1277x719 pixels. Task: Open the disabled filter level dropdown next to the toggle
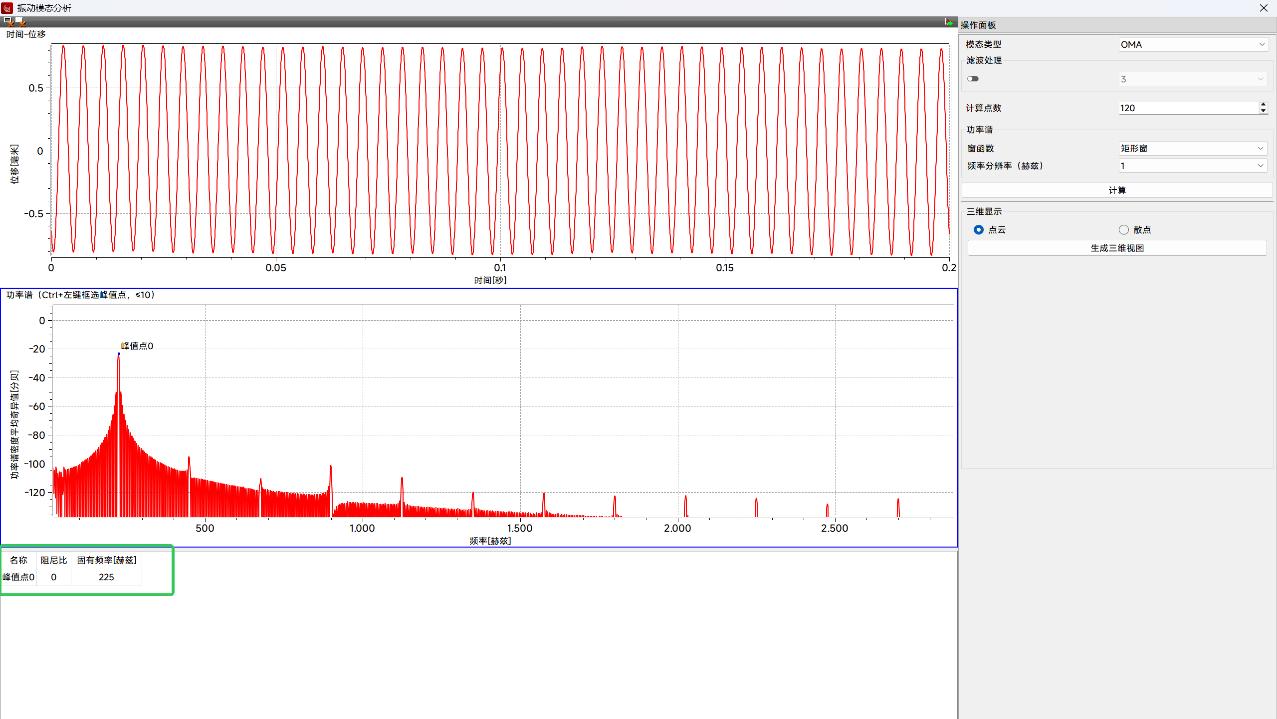1192,78
